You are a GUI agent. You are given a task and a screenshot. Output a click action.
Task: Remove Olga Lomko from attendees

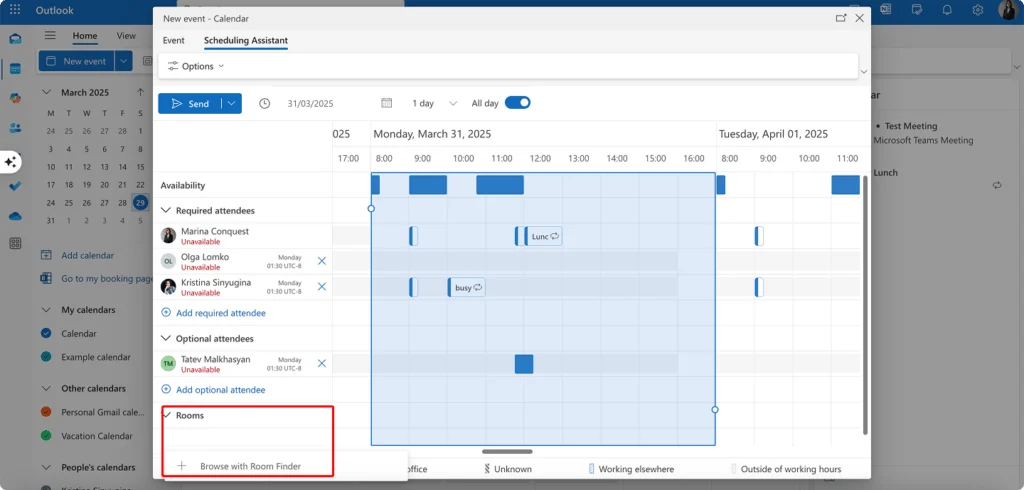pyautogui.click(x=321, y=261)
